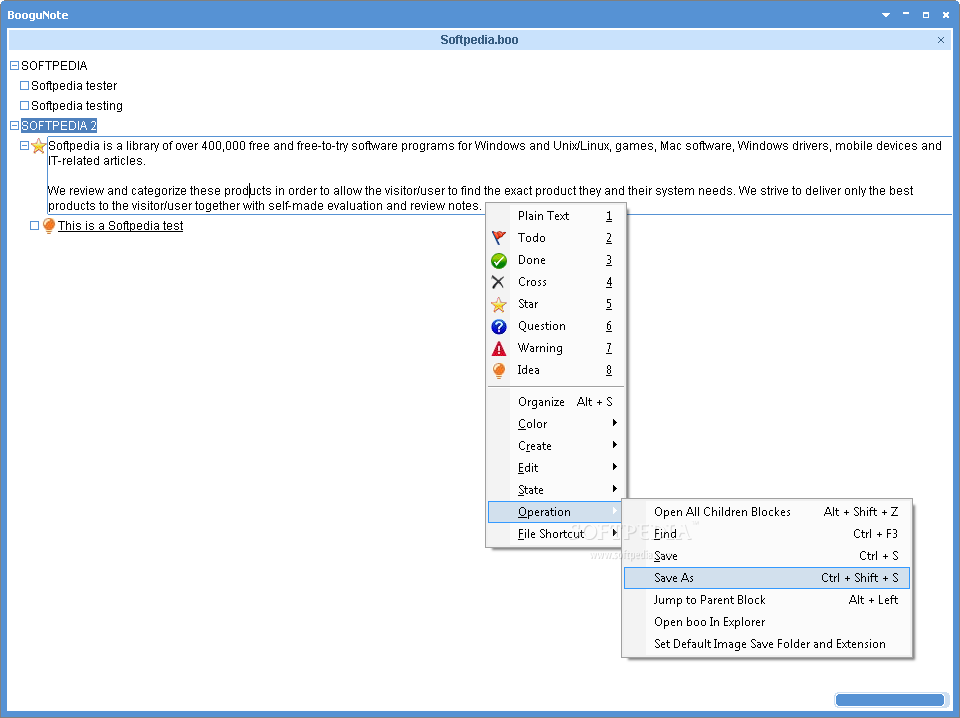
Task: Expand the State submenu arrow
Action: (x=614, y=489)
